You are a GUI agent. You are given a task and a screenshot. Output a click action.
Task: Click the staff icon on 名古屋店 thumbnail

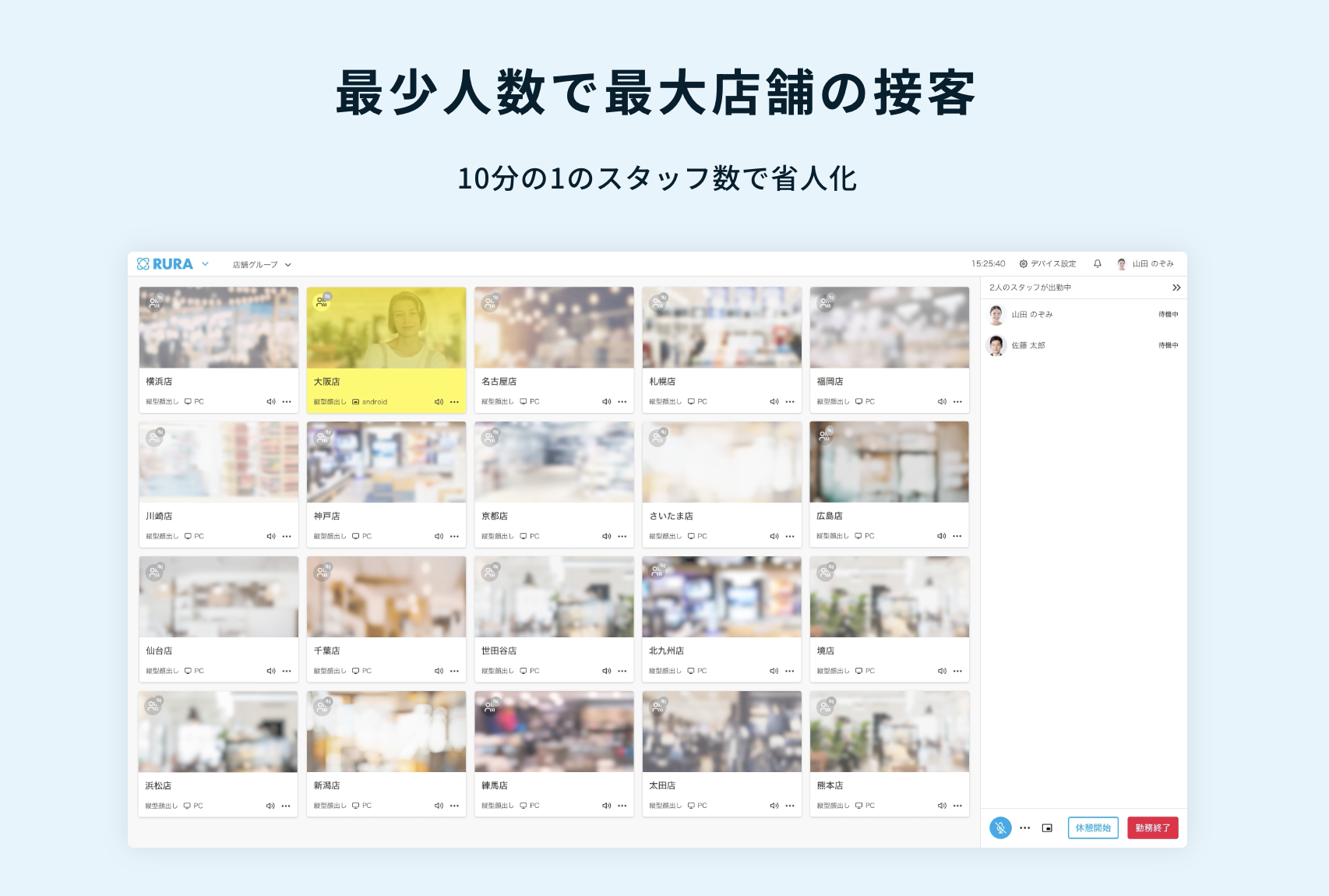coord(490,303)
